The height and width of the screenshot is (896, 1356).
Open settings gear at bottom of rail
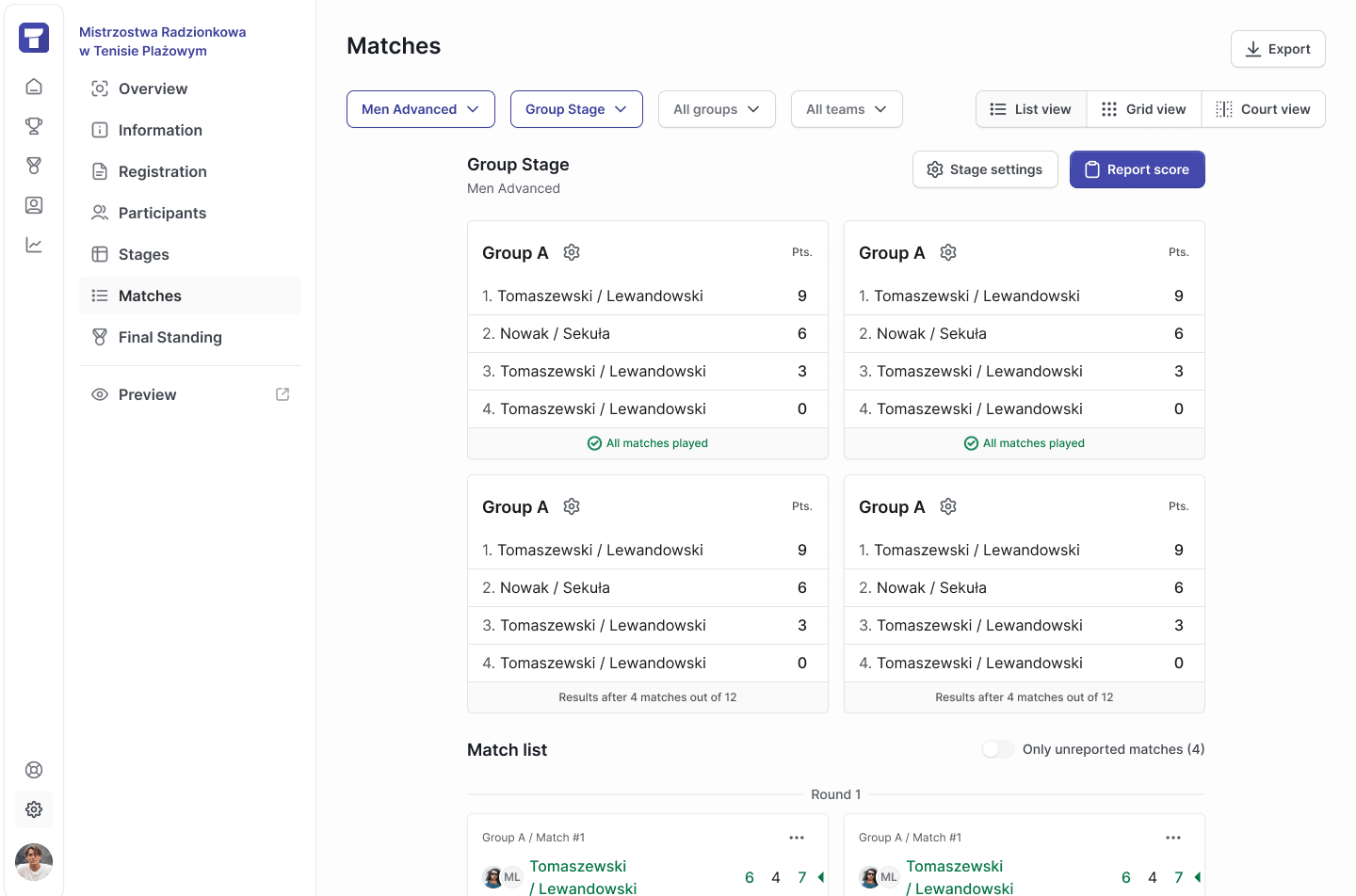[x=34, y=809]
